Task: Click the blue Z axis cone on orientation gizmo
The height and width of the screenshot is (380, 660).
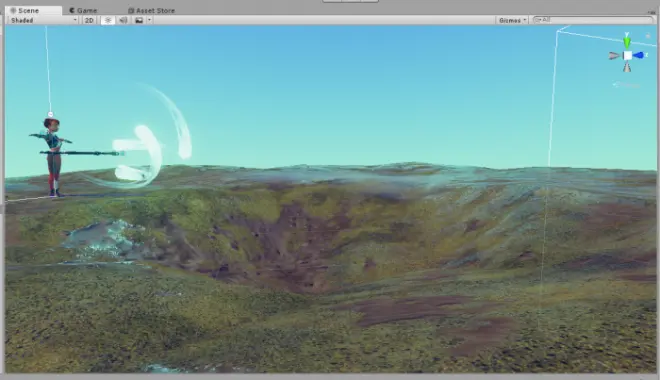Action: tap(639, 55)
